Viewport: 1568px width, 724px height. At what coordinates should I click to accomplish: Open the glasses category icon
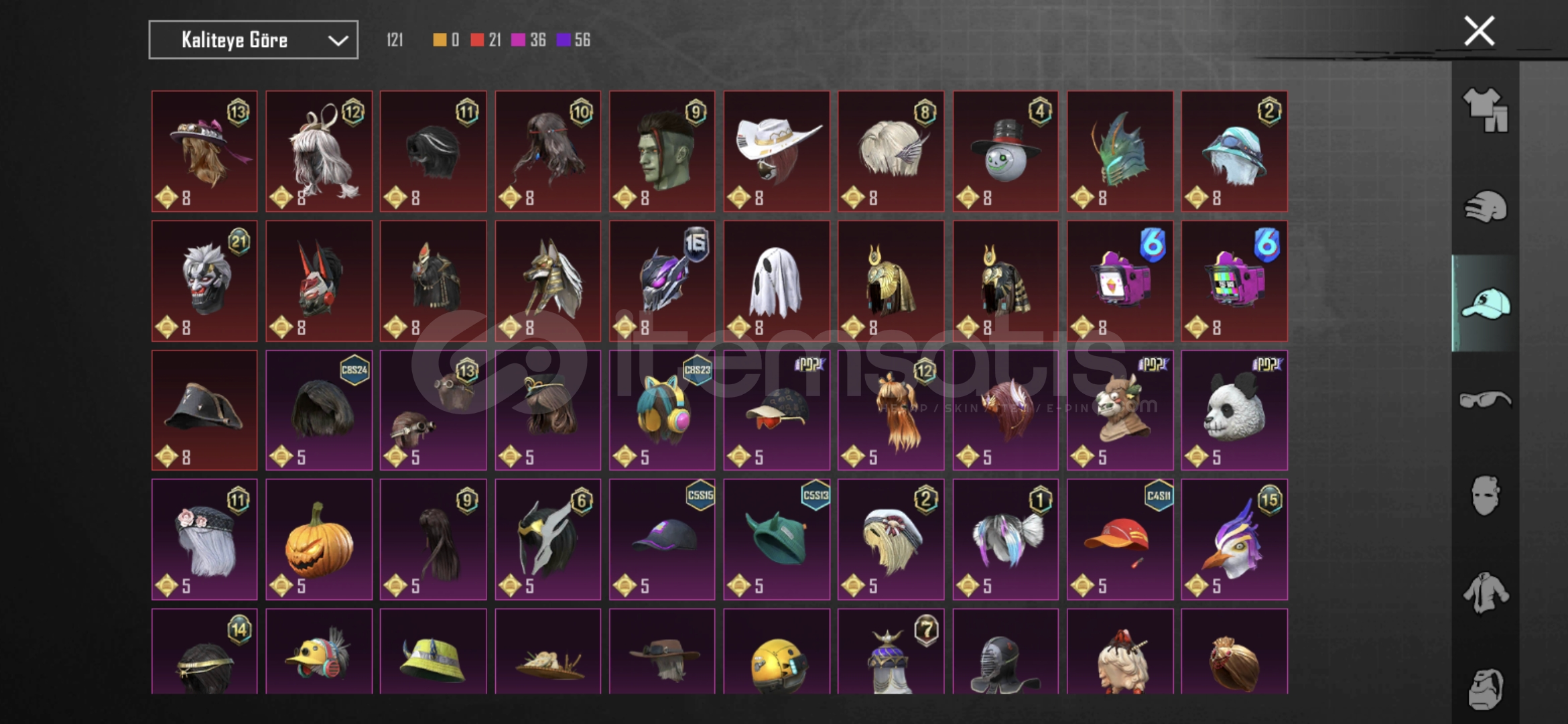tap(1485, 400)
